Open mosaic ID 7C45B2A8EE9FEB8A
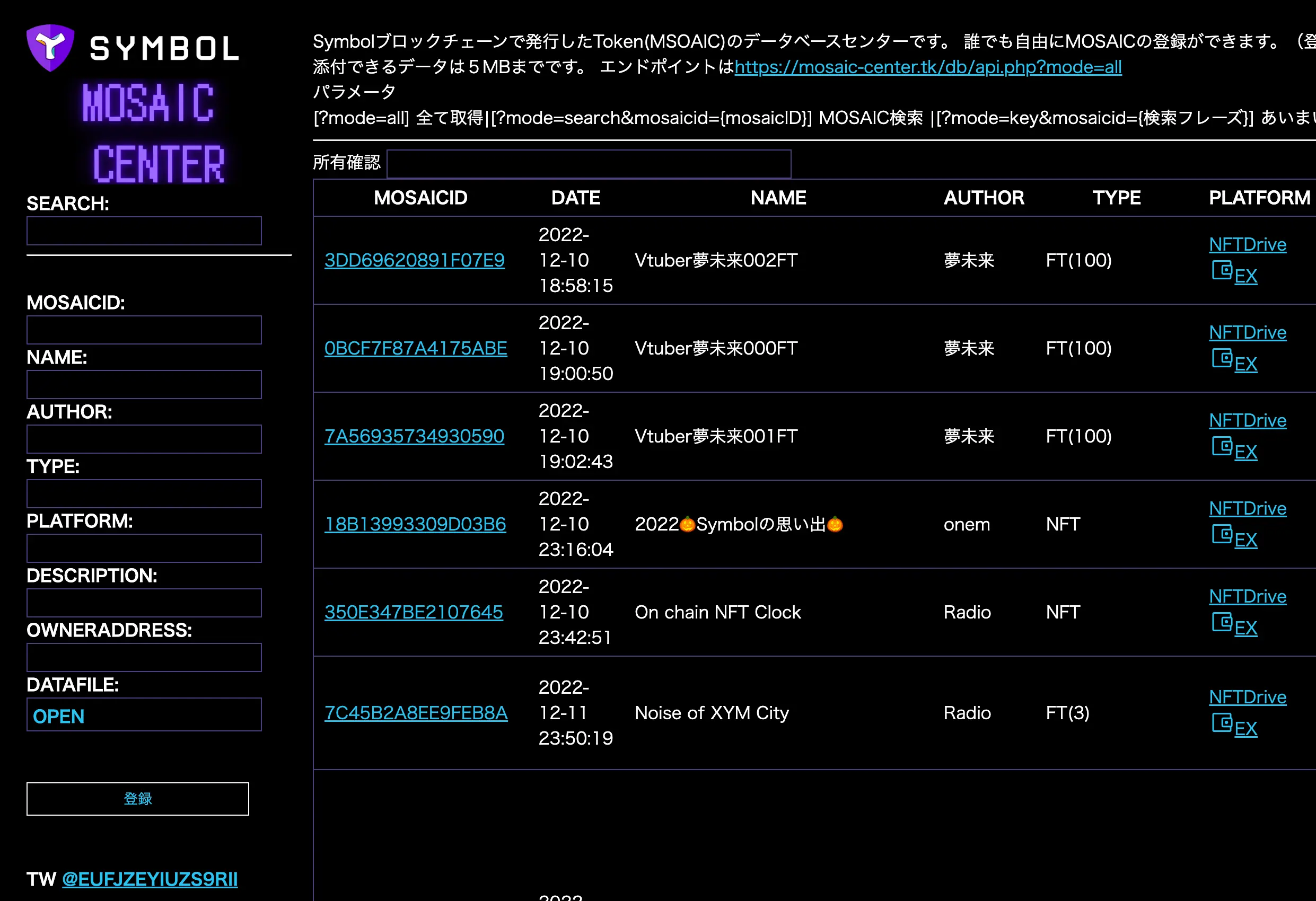The image size is (1316, 901). (416, 713)
